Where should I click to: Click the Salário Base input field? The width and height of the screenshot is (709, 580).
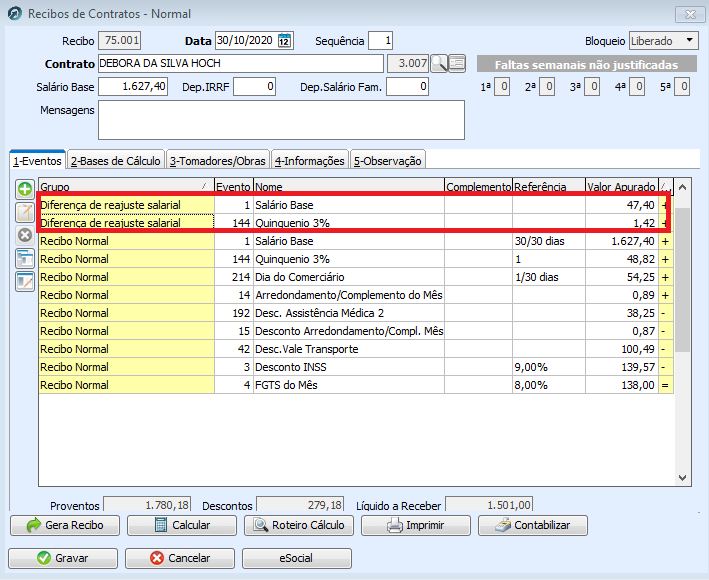(x=133, y=86)
